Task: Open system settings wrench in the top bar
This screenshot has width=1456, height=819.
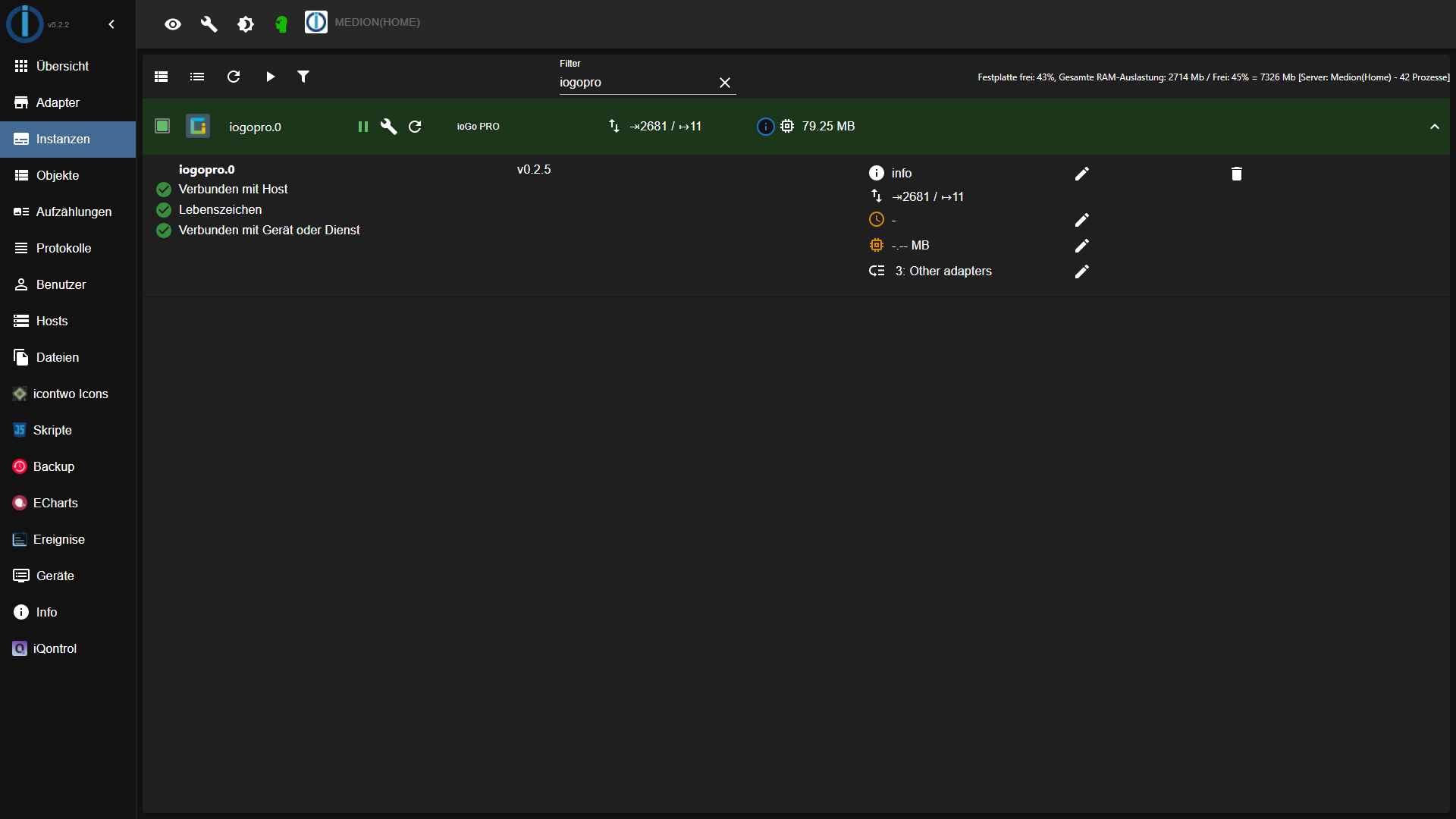Action: (x=209, y=24)
